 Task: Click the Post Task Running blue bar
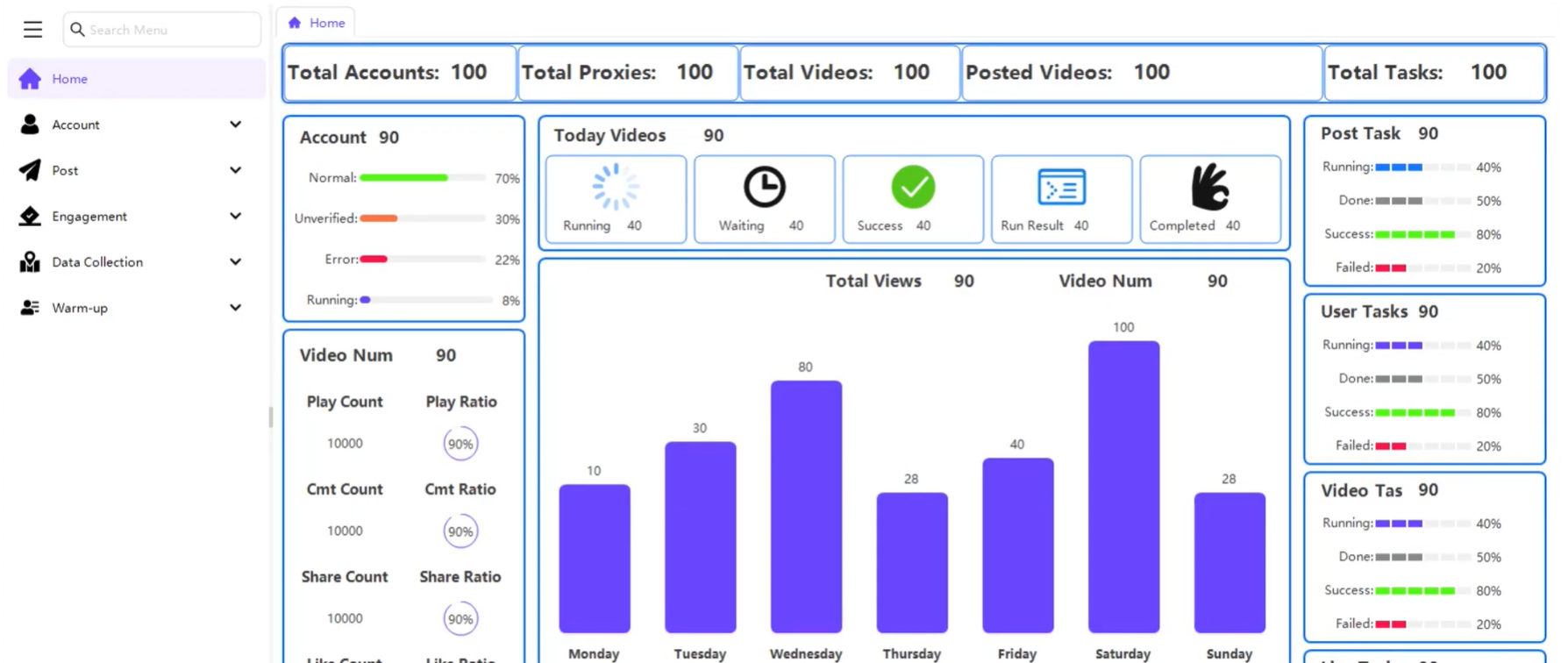[x=1399, y=168]
